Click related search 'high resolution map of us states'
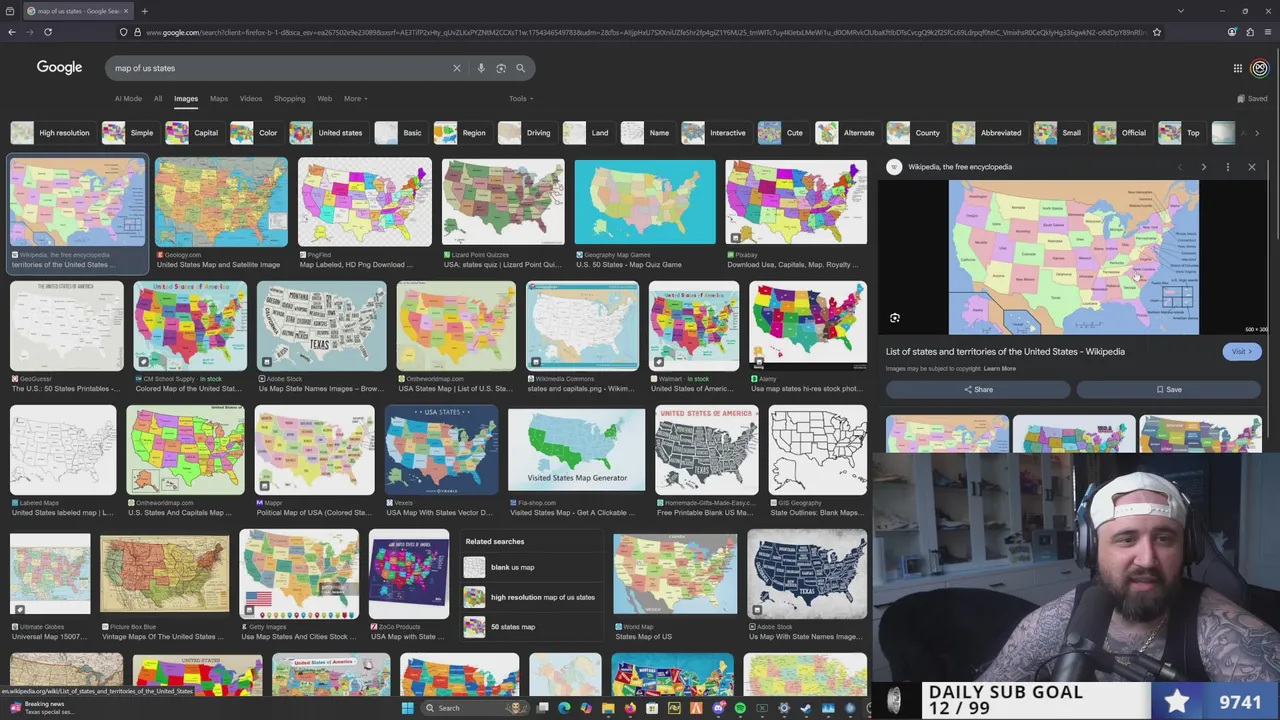Screen dimensions: 1280x720 point(530,597)
